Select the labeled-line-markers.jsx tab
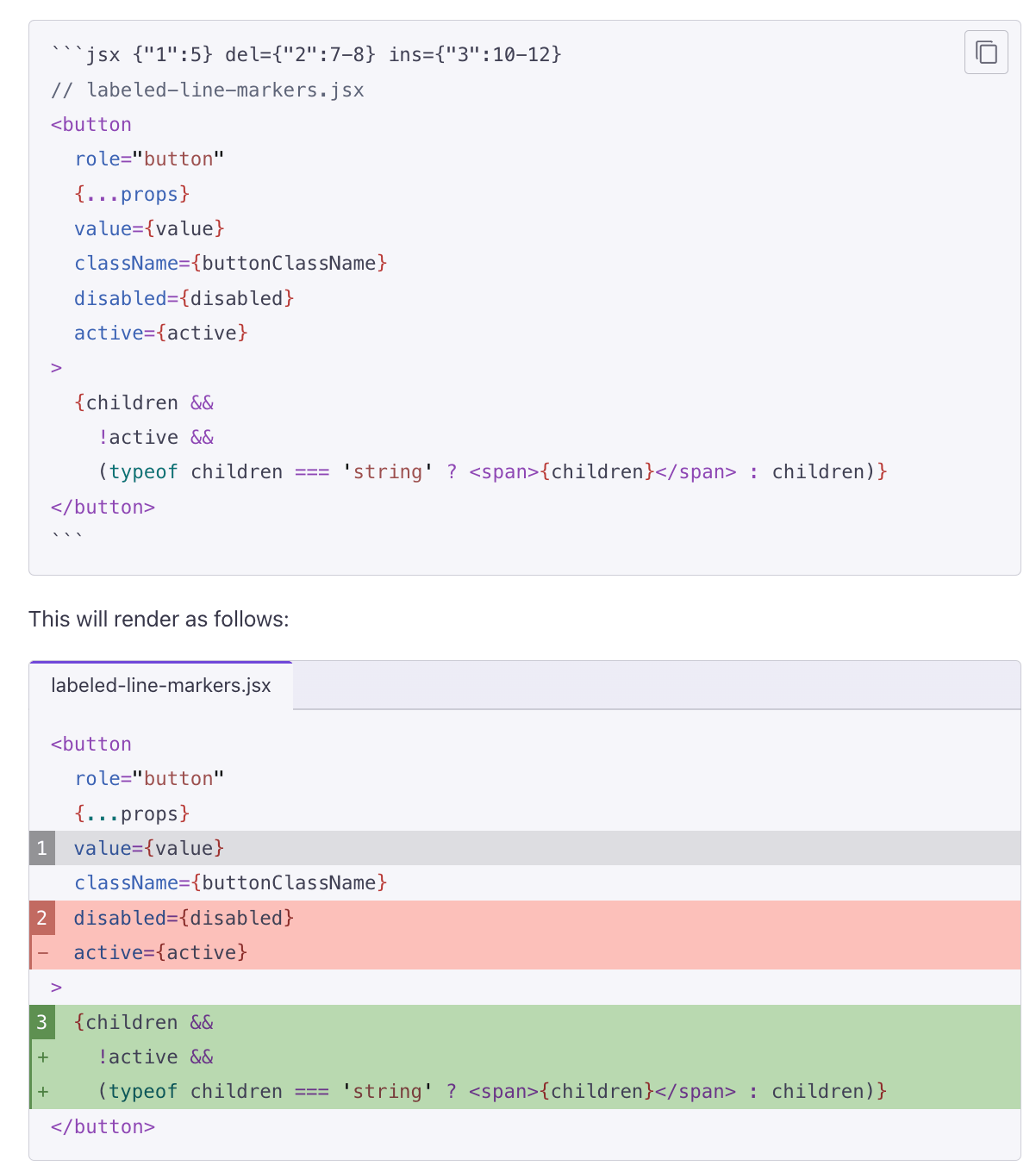This screenshot has height=1172, width=1036. click(x=161, y=686)
